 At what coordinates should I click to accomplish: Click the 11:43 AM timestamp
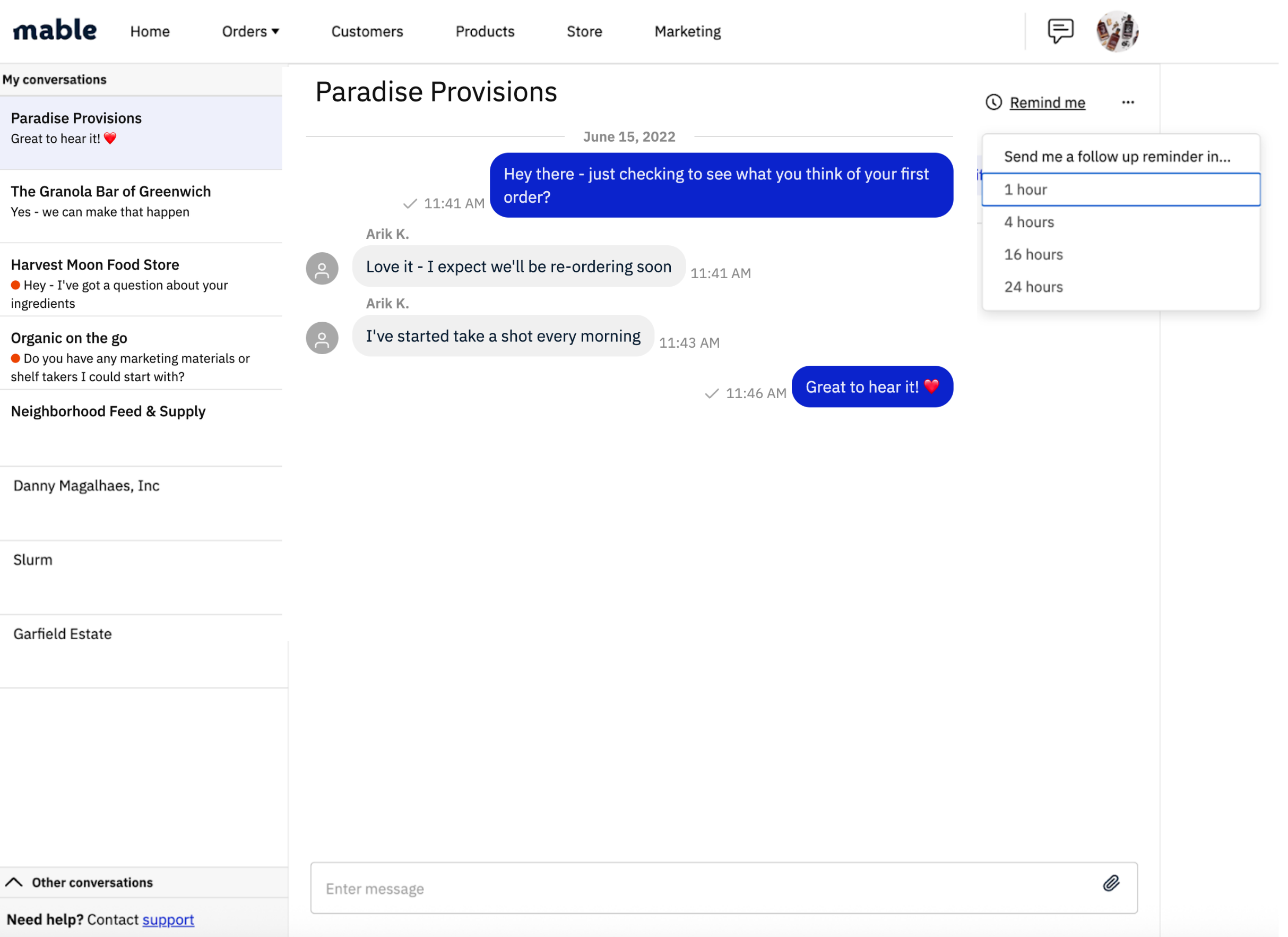689,342
